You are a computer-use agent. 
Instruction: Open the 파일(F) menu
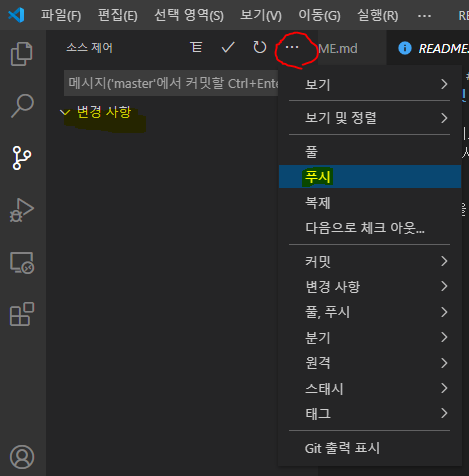[61, 15]
